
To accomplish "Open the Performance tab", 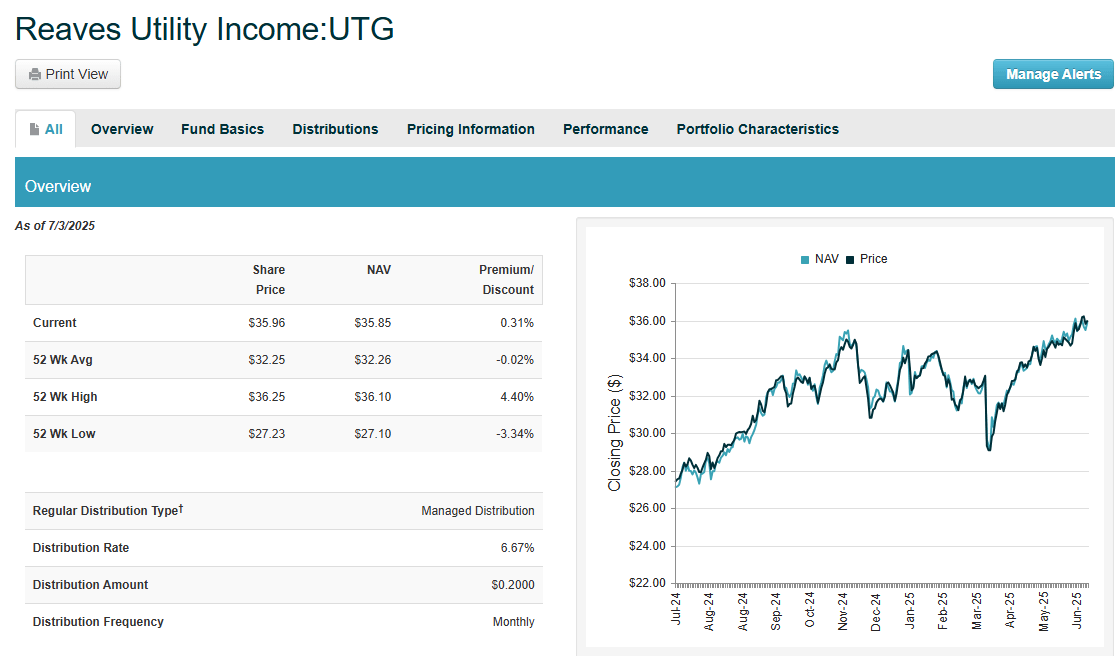I will pos(605,129).
